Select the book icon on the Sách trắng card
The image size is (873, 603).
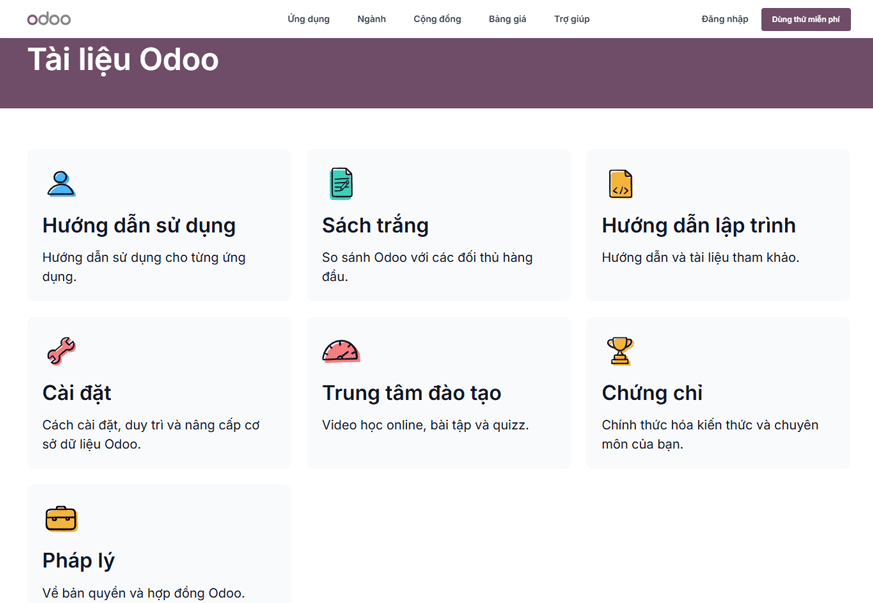pyautogui.click(x=340, y=183)
